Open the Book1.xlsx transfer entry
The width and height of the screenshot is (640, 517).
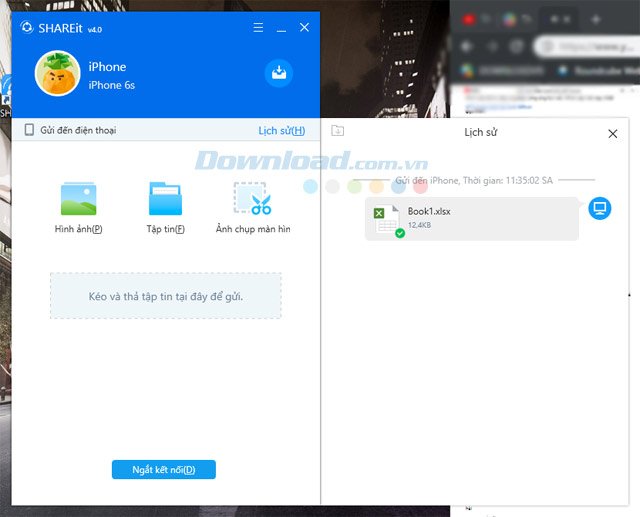(x=471, y=219)
